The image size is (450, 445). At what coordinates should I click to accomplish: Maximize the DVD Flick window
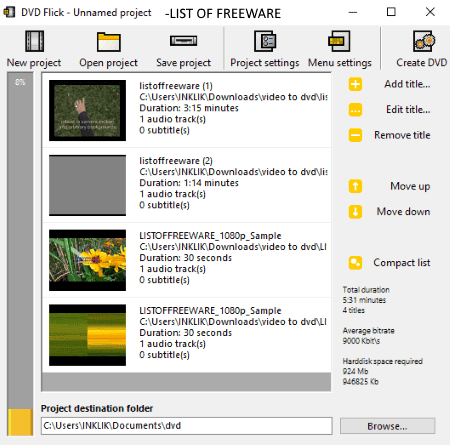[x=391, y=12]
